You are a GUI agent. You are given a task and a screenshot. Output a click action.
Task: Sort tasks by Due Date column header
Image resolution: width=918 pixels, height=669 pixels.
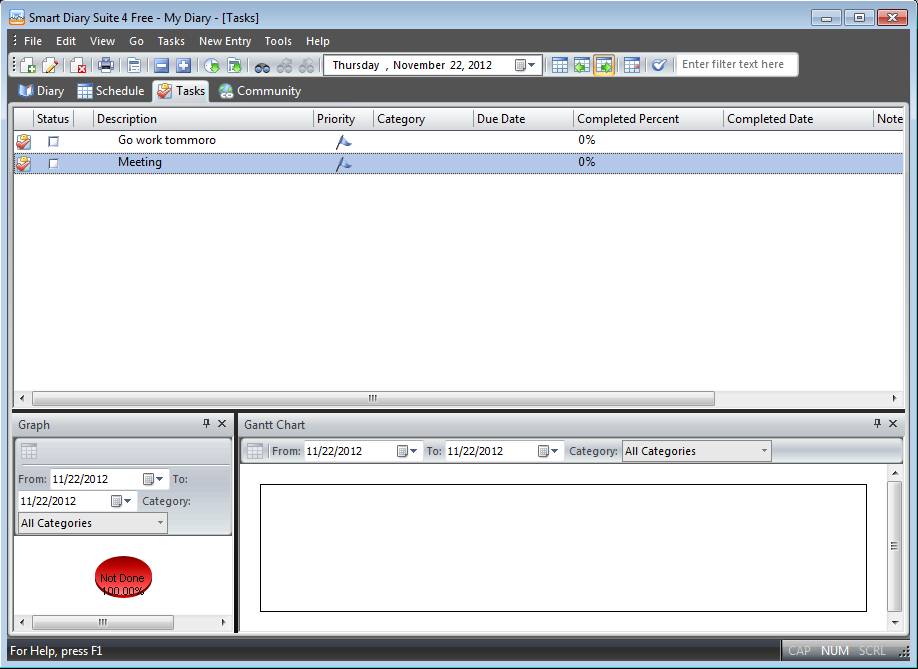522,119
